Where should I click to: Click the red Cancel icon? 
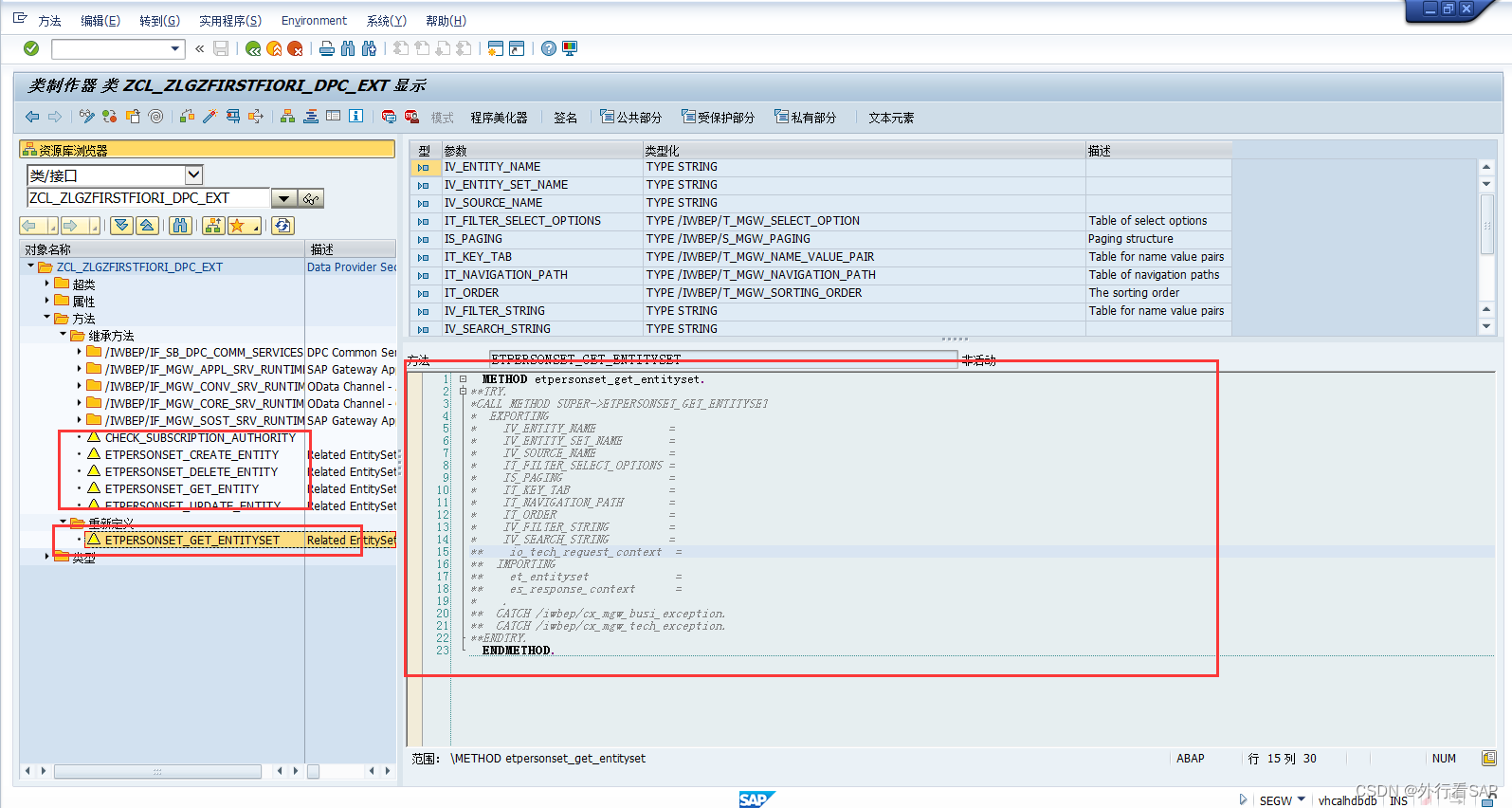295,48
